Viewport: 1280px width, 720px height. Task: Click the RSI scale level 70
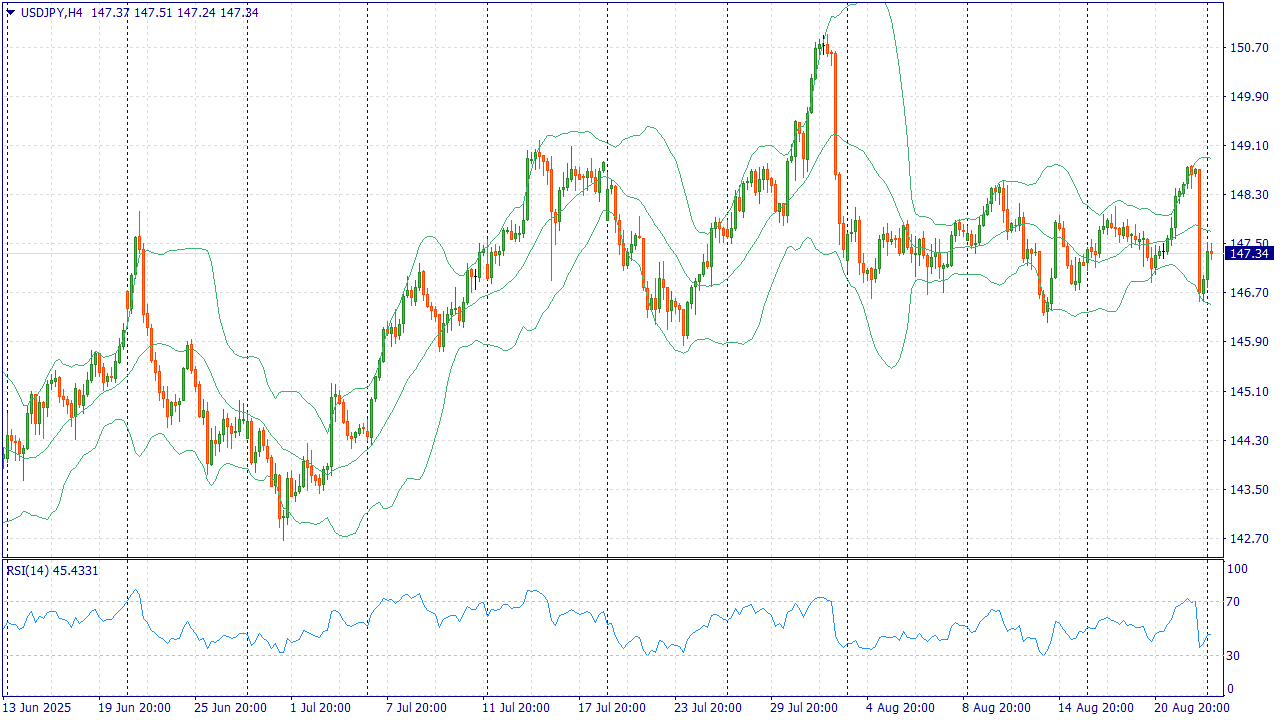(1235, 602)
